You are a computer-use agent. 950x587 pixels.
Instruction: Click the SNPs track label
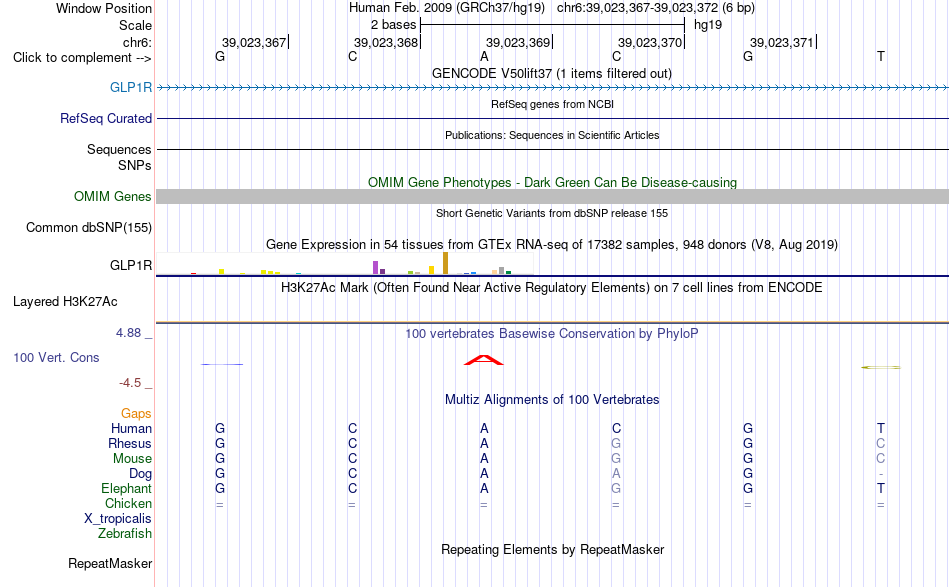point(135,165)
